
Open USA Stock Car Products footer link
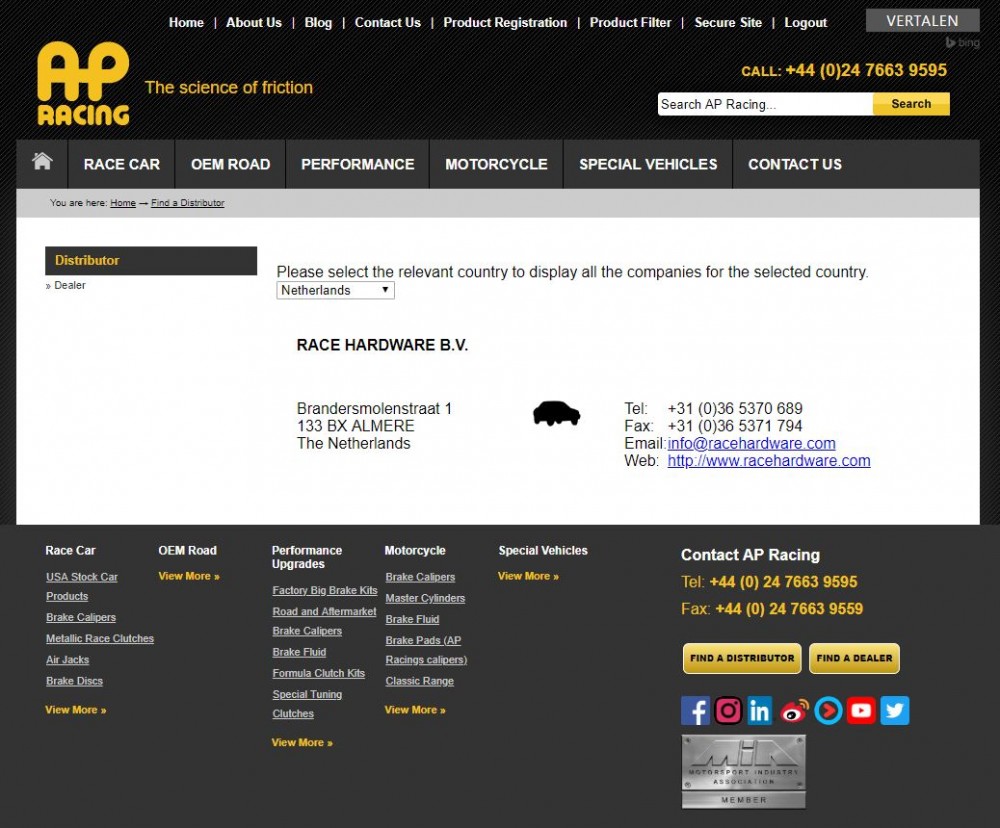(x=82, y=586)
